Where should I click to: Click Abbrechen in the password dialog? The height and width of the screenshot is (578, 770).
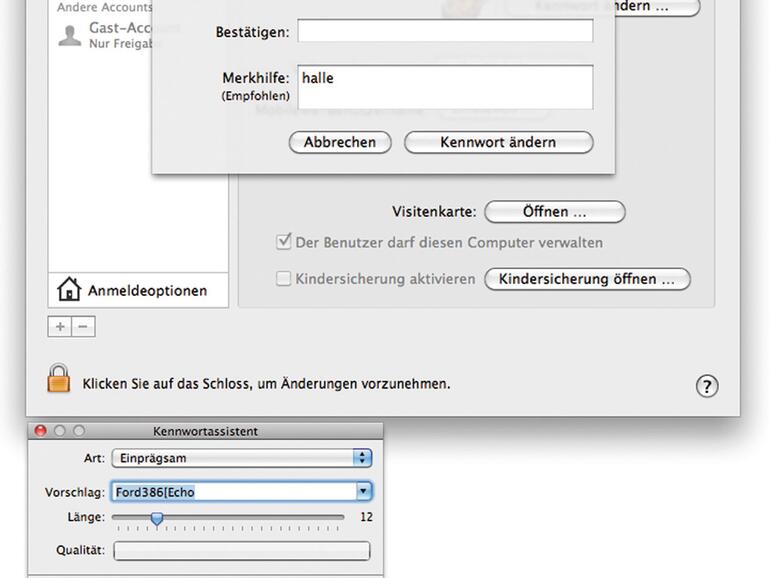(x=340, y=142)
